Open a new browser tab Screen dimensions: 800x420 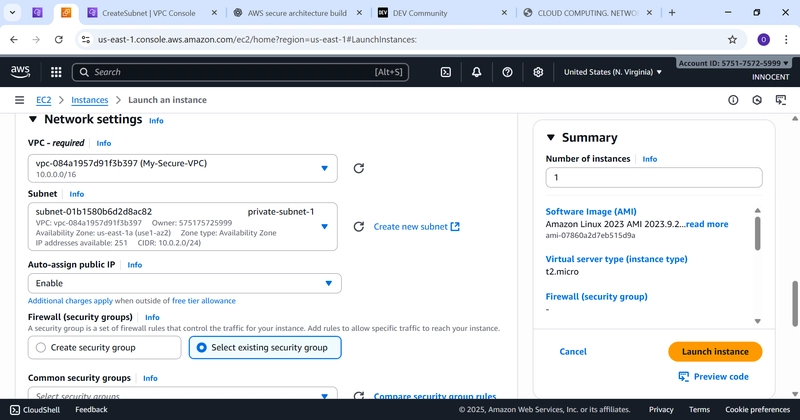[x=672, y=13]
